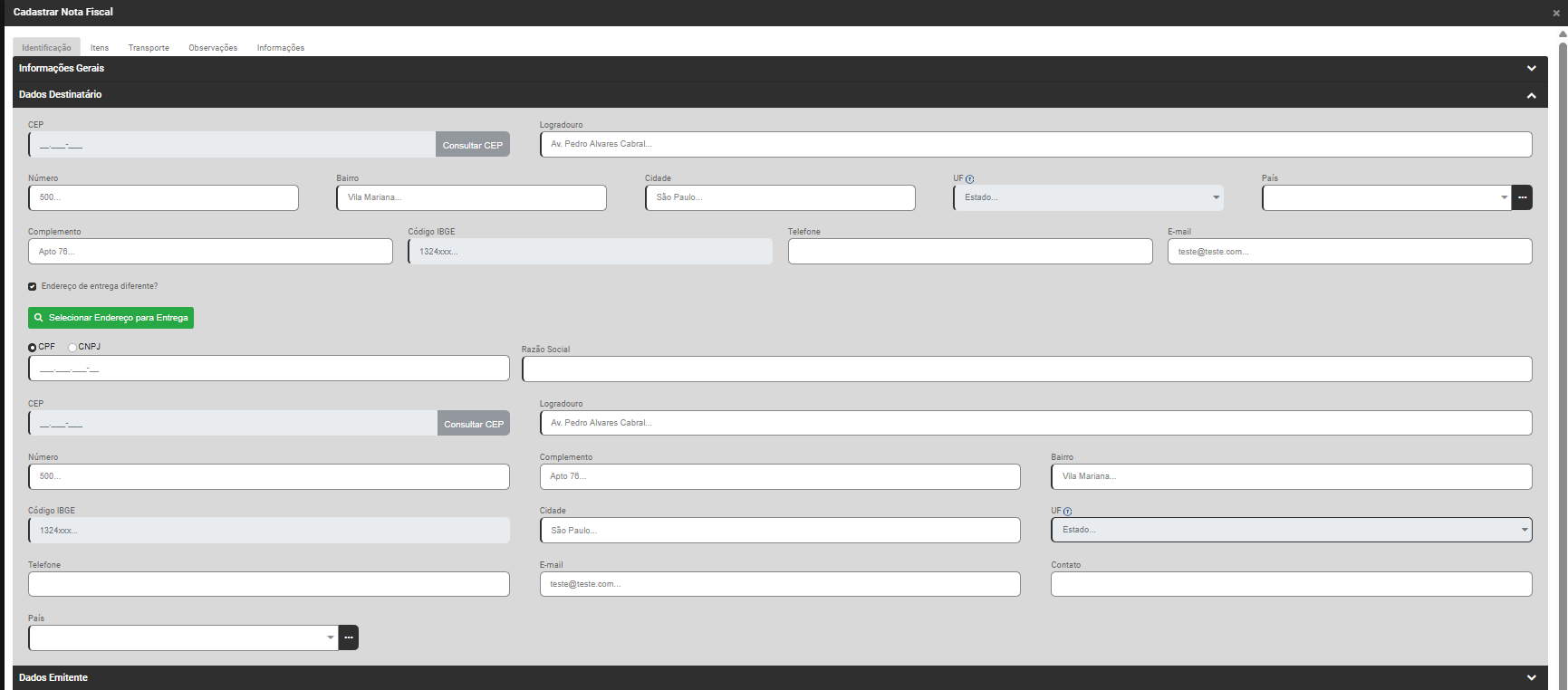Screen dimensions: 1568x690
Task: Open the Transporte tab
Action: click(149, 48)
